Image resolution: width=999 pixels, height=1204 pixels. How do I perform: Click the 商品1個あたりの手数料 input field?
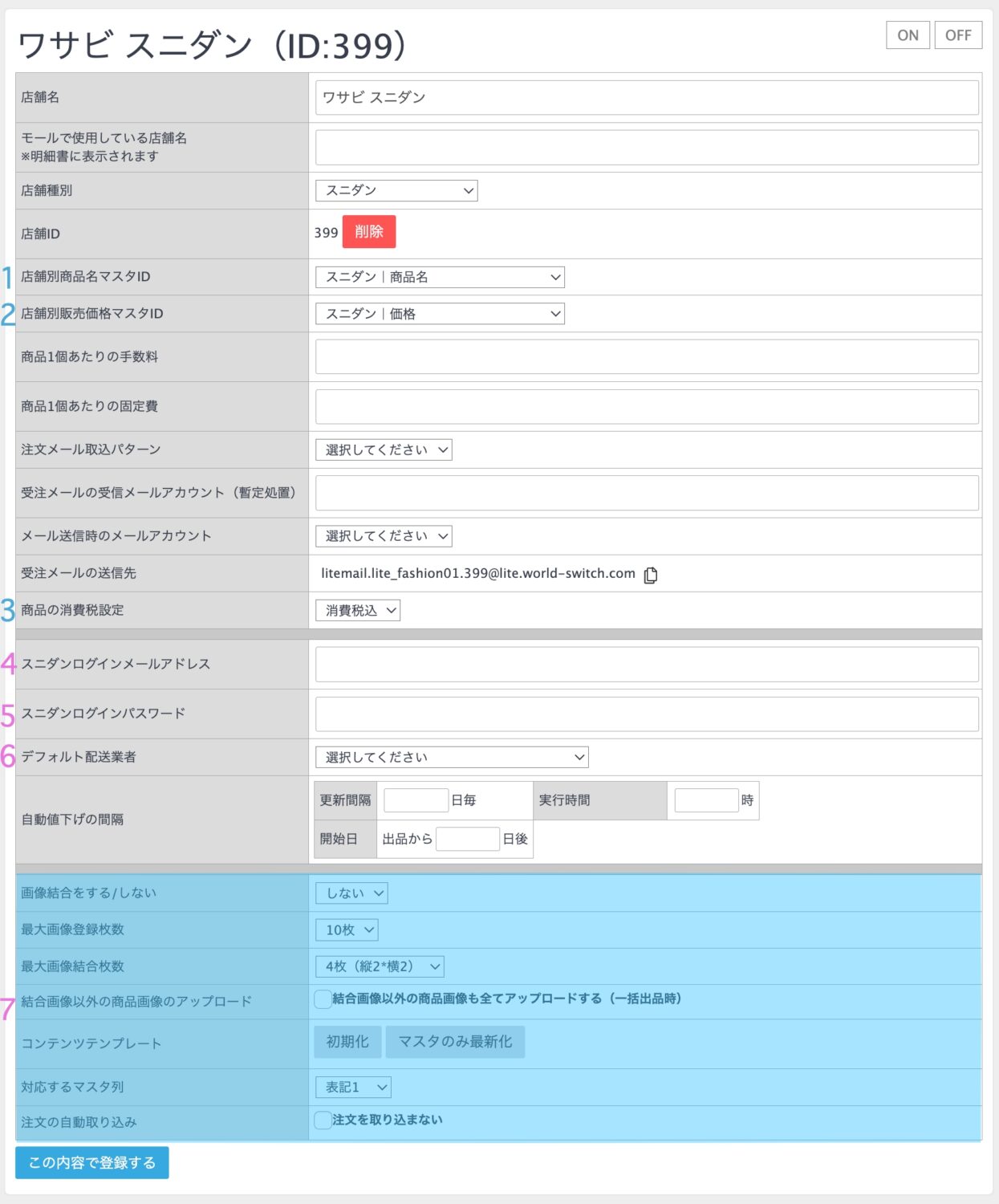647,356
